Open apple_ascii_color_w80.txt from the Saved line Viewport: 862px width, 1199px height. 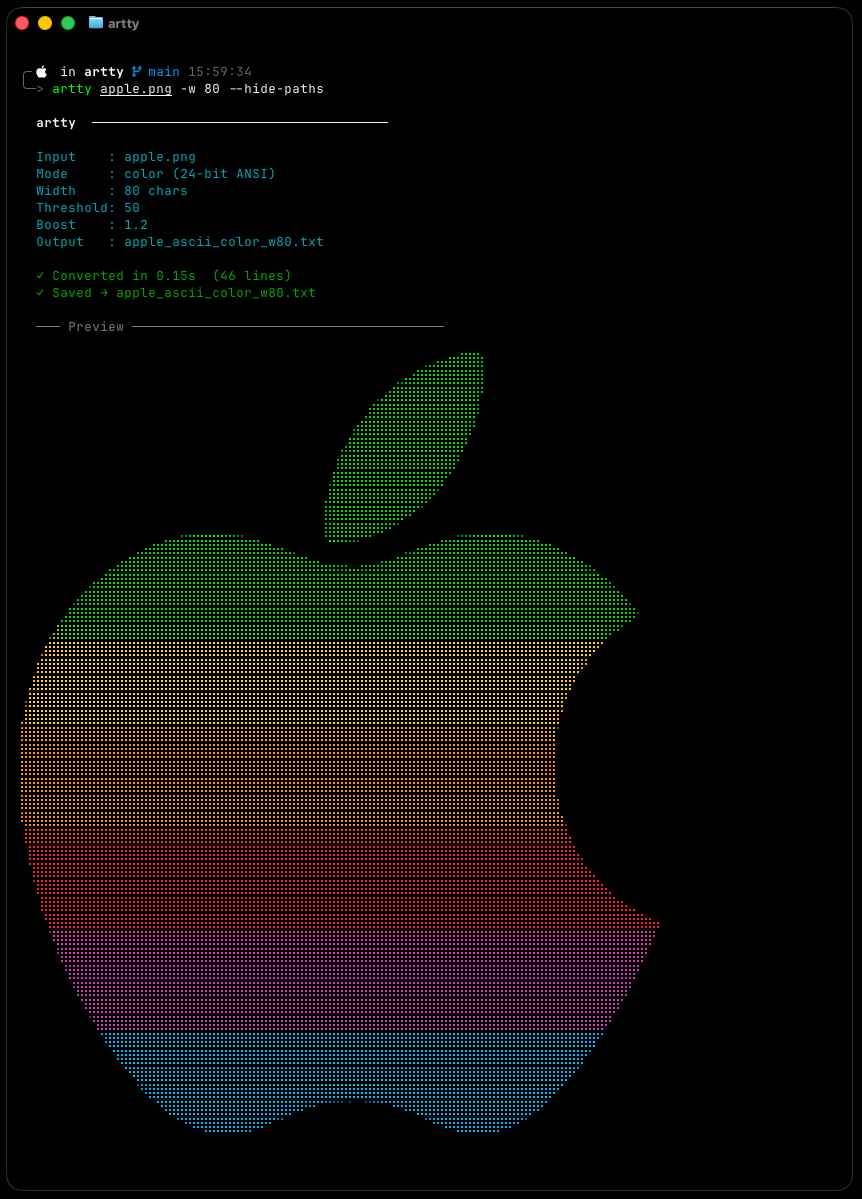(x=217, y=292)
